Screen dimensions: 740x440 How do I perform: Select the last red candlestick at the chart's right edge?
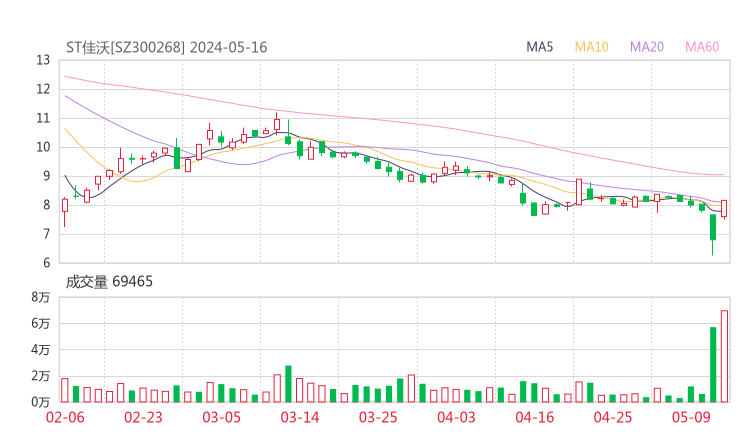724,209
